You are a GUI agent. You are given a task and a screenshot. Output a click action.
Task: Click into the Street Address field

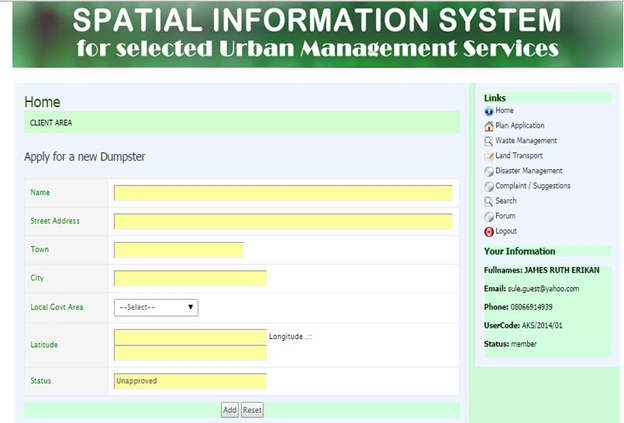coord(283,221)
